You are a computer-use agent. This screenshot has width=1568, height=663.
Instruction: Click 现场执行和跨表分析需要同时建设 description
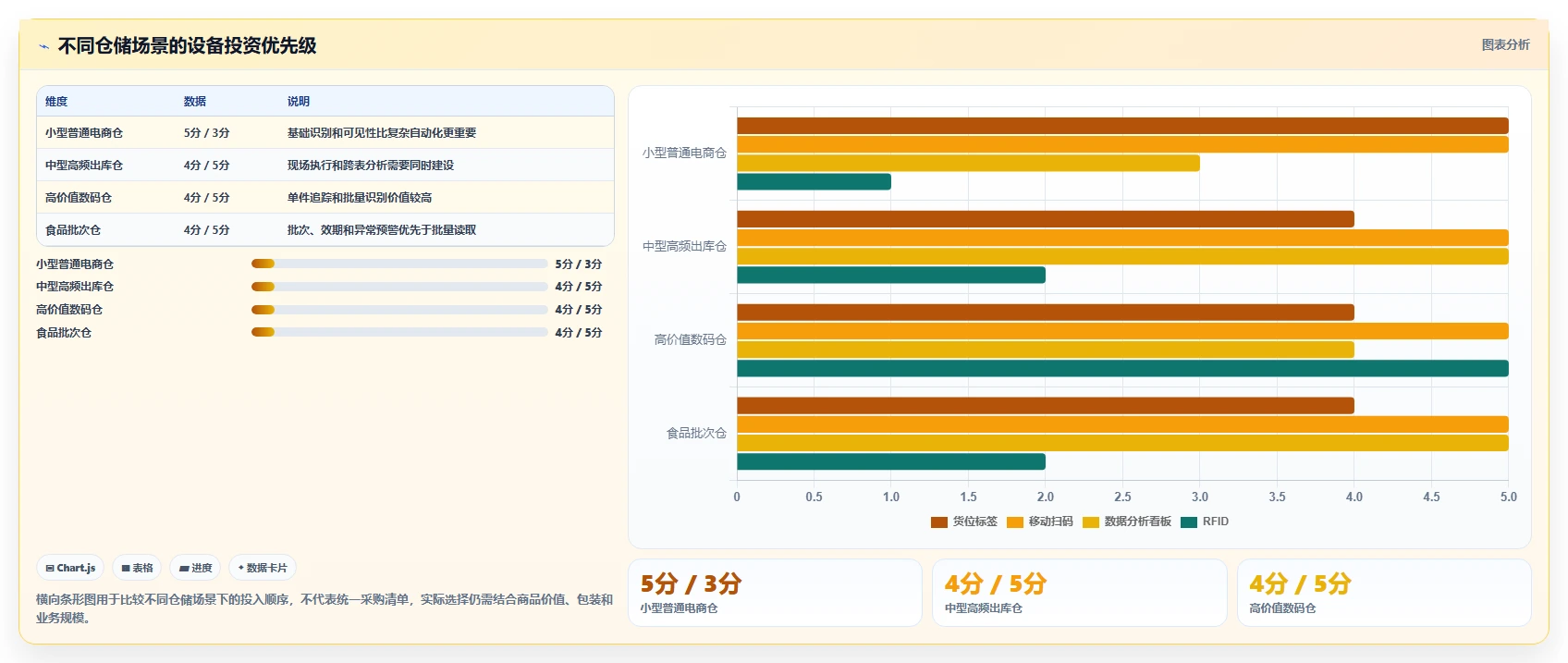pos(371,166)
